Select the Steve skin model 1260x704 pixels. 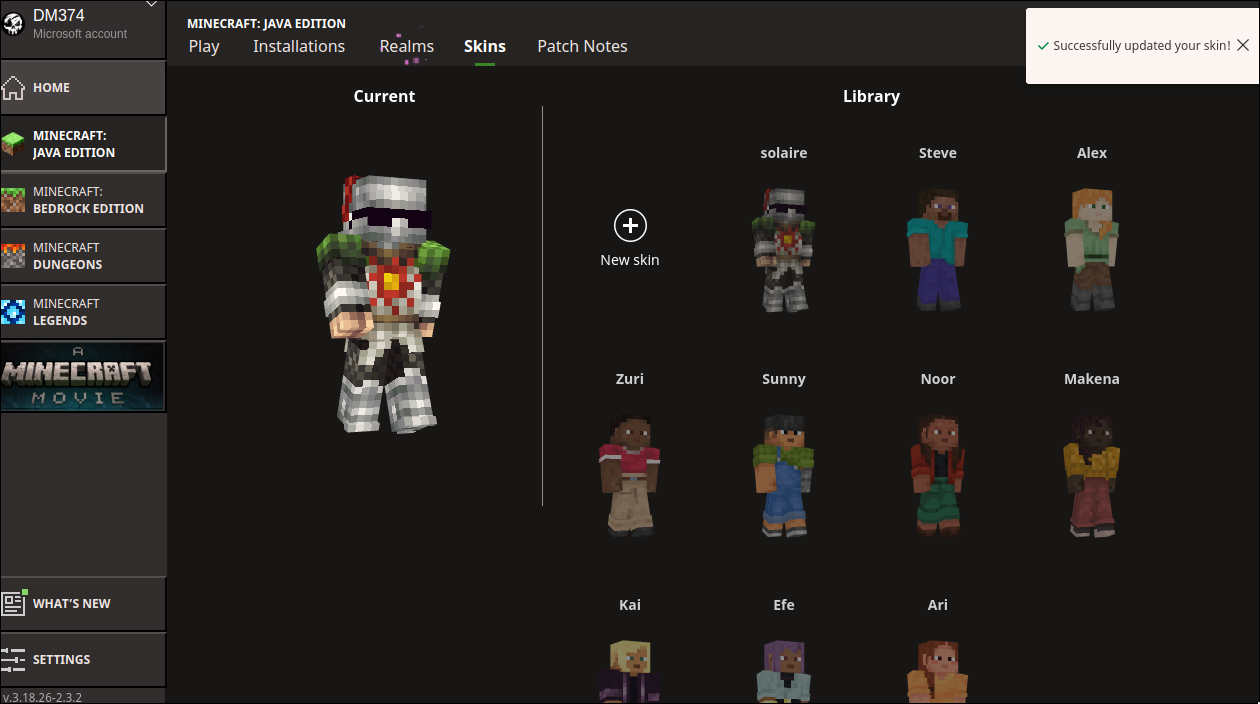tap(938, 249)
